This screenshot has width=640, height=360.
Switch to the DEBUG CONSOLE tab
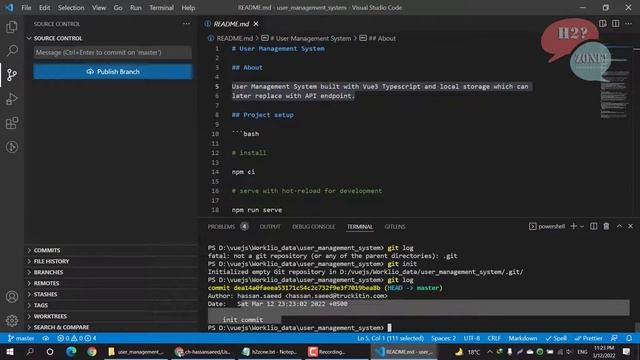pyautogui.click(x=313, y=227)
